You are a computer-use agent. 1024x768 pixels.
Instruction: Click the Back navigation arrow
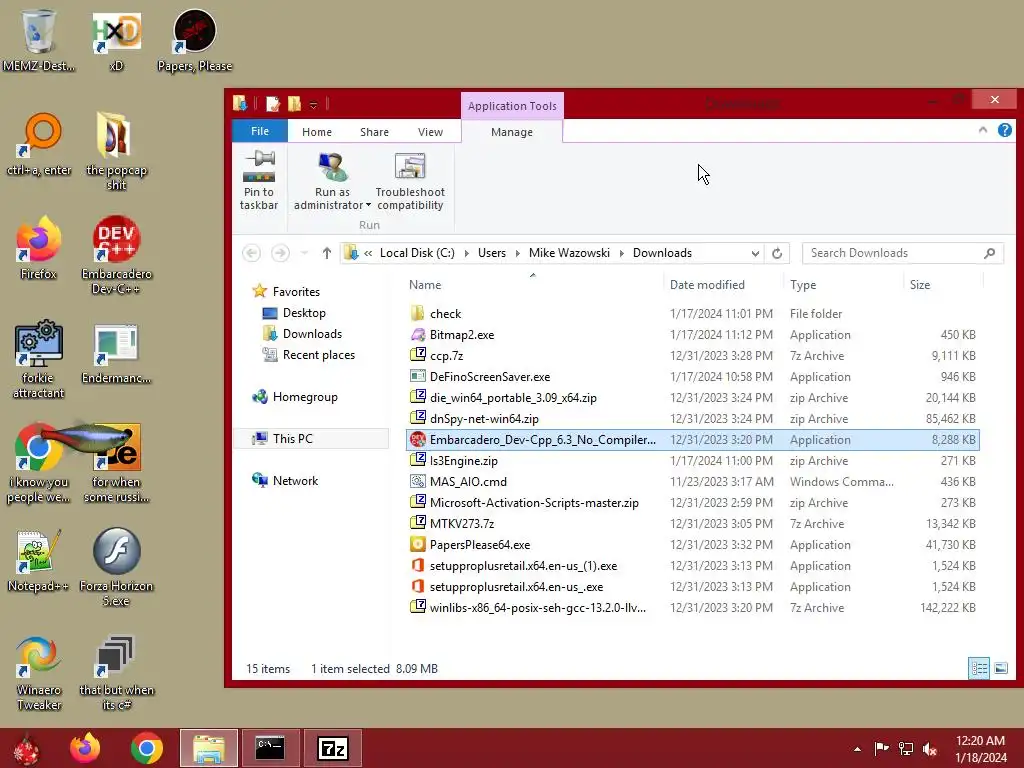point(251,253)
